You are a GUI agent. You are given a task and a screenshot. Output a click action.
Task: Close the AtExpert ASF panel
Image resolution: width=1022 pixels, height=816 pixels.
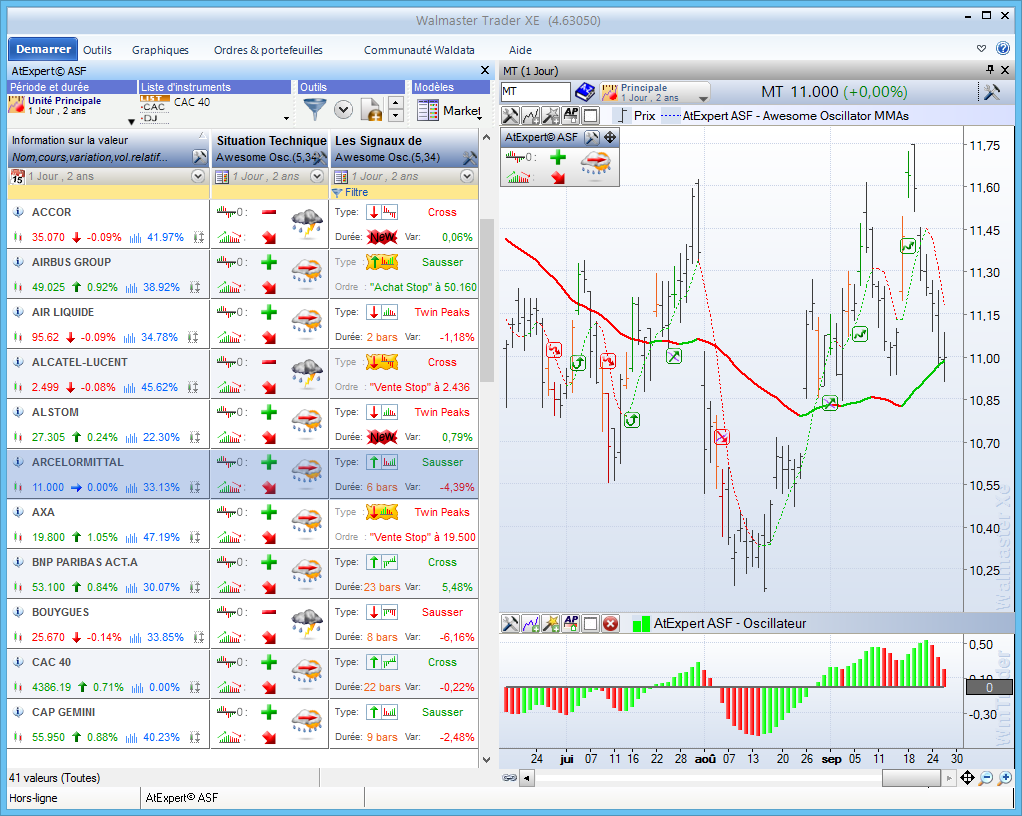point(484,70)
